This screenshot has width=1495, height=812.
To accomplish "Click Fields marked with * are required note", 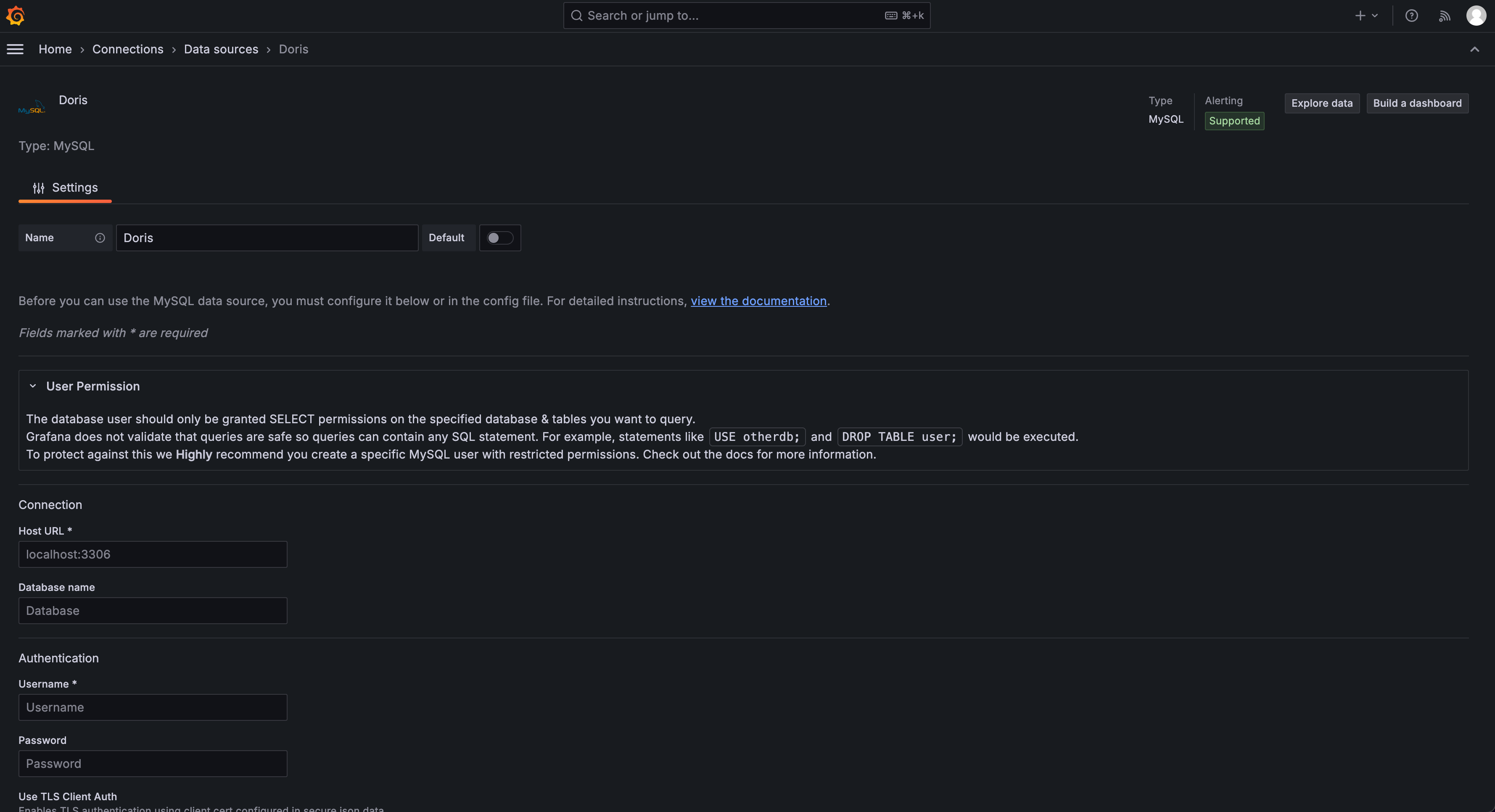I will click(113, 333).
